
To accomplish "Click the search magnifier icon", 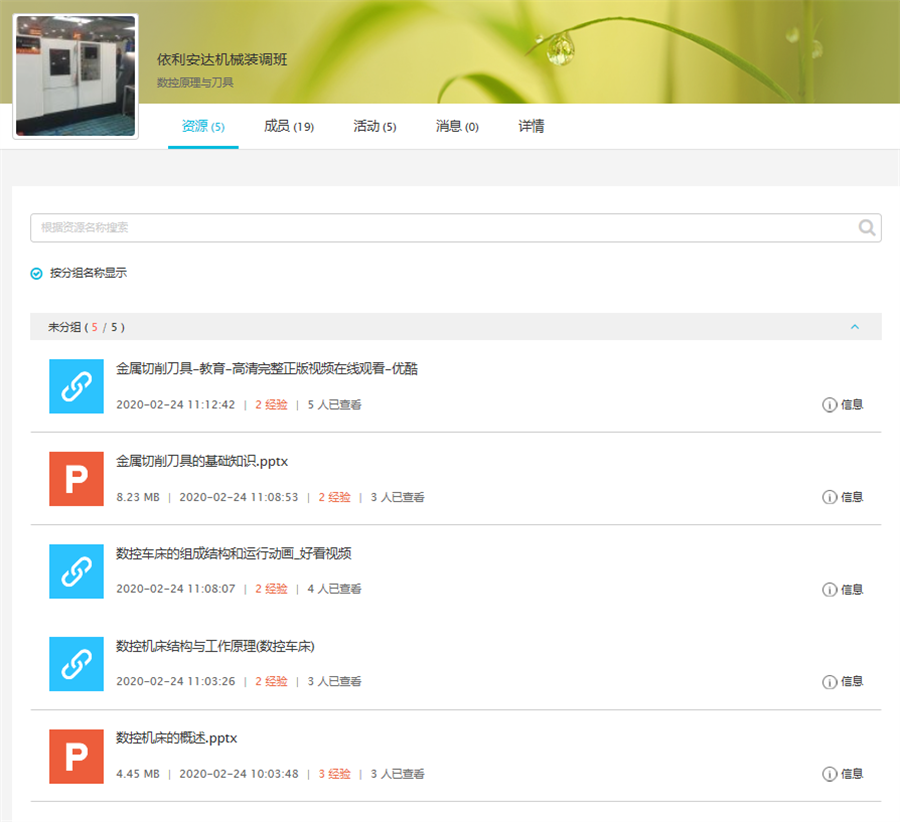I will 867,228.
